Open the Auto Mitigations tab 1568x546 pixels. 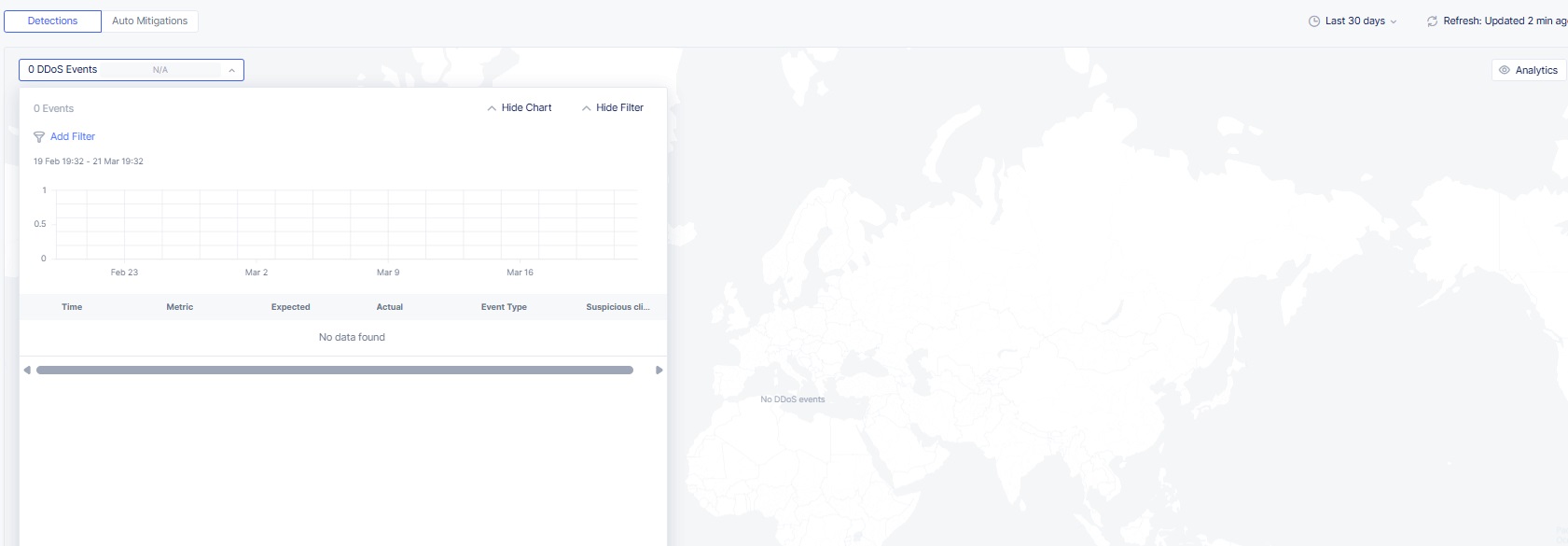point(149,21)
